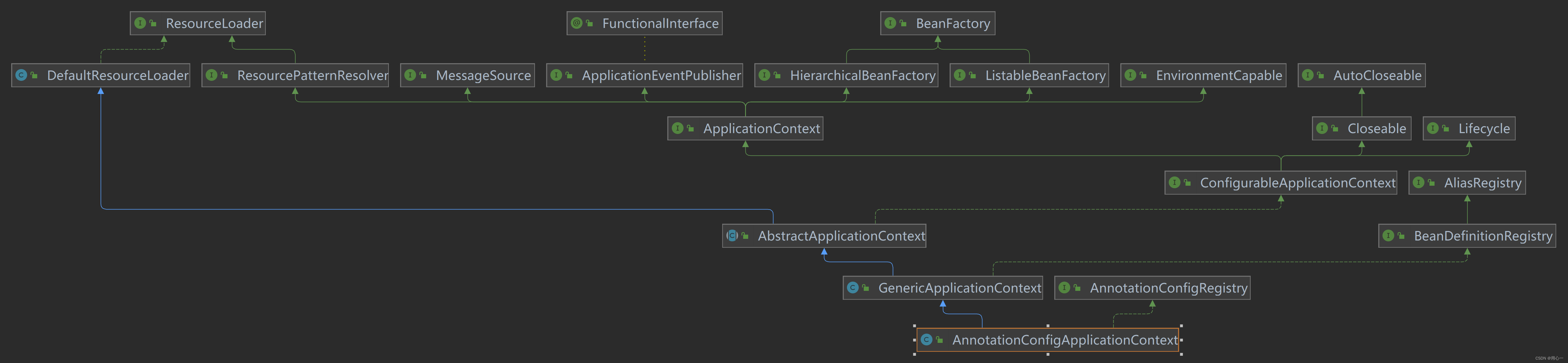The height and width of the screenshot is (363, 1568).
Task: Click the class icon on GenericApplicationContext
Action: 853,287
